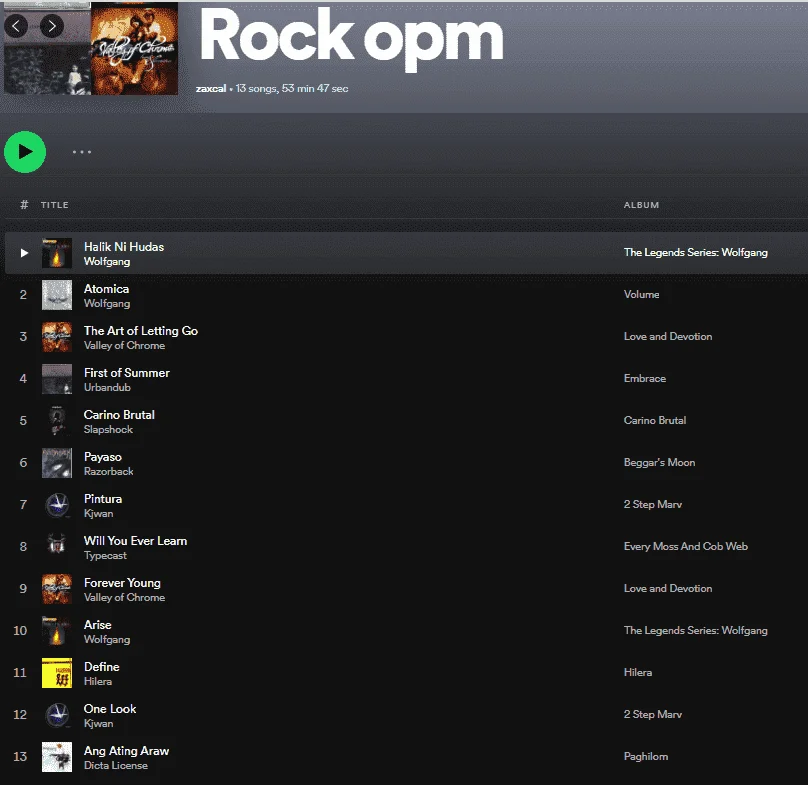808x785 pixels.
Task: Open Every Moss And Cob Web album
Action: point(685,546)
